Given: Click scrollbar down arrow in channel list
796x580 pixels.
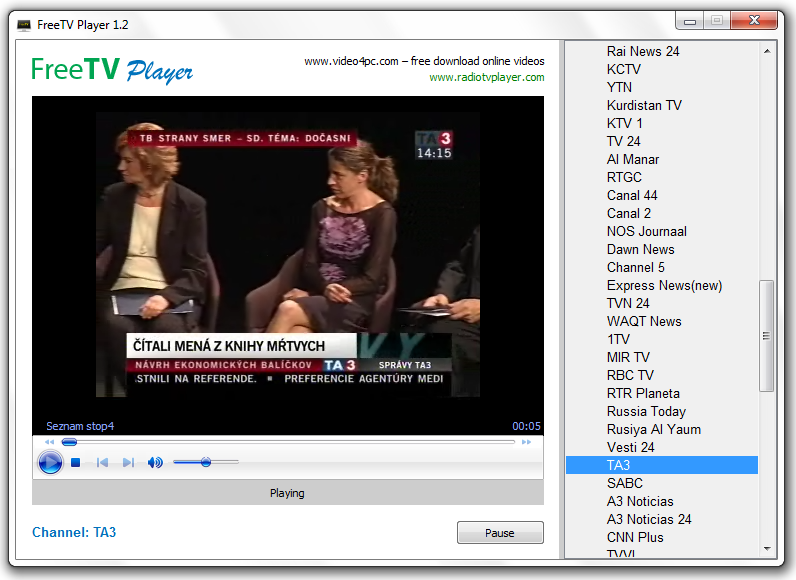Looking at the screenshot, I should pyautogui.click(x=767, y=549).
